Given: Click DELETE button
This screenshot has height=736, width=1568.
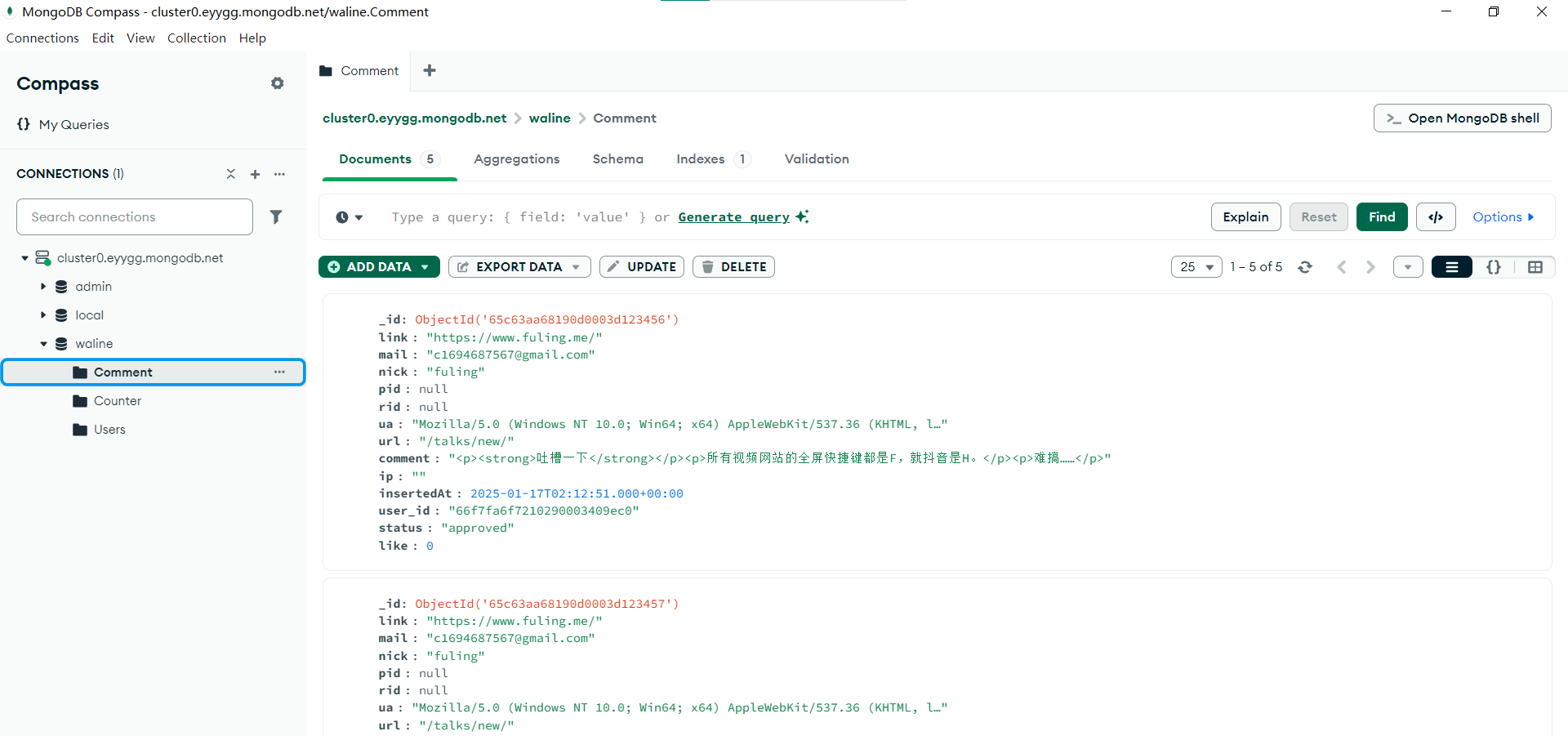Looking at the screenshot, I should 733,267.
